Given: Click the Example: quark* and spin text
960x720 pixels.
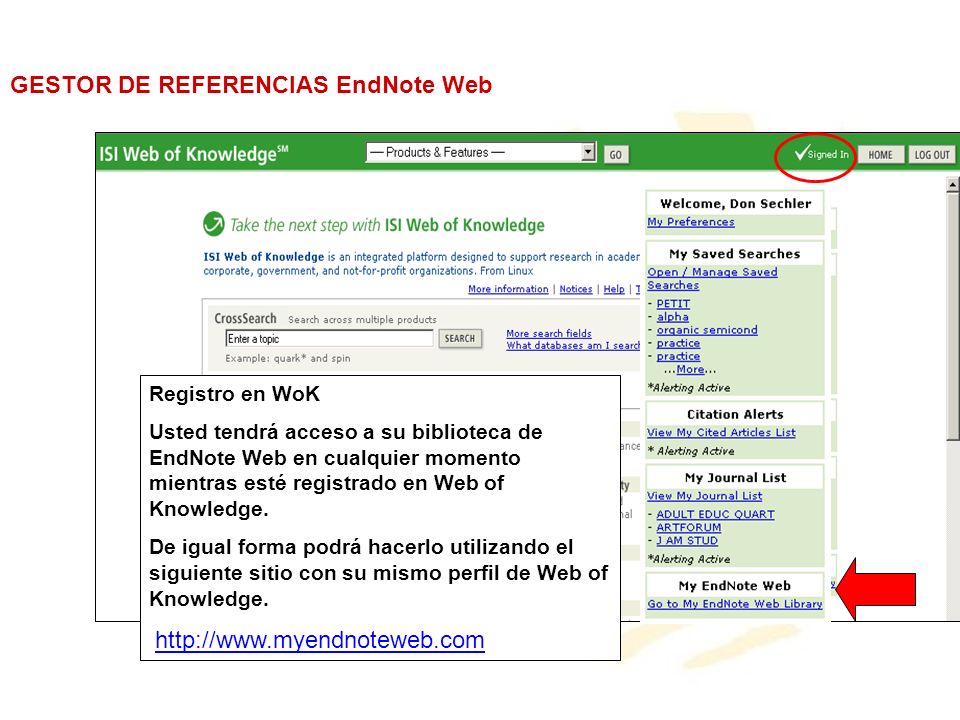Looking at the screenshot, I should (288, 358).
